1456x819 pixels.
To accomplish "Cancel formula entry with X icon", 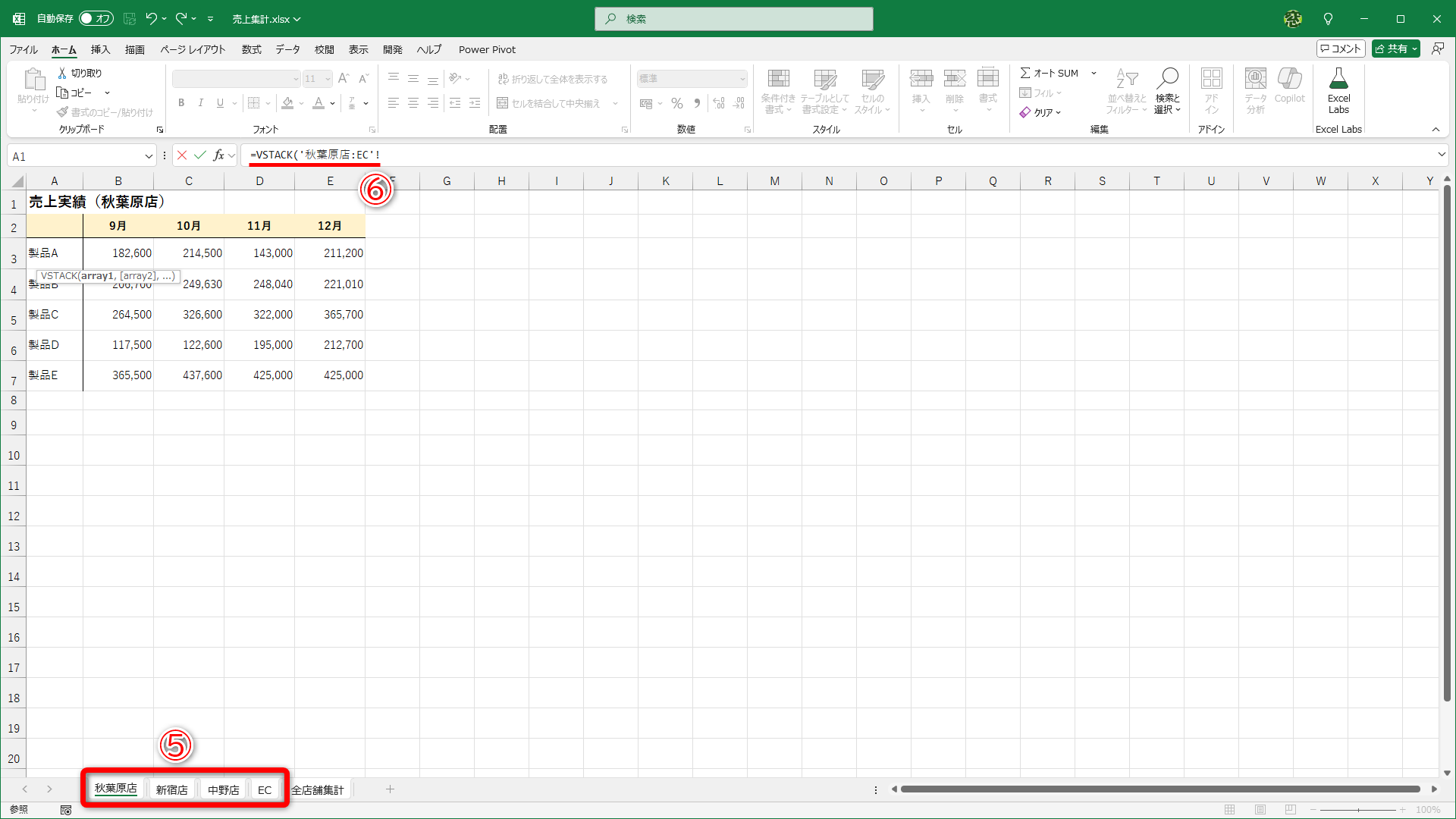I will (182, 155).
